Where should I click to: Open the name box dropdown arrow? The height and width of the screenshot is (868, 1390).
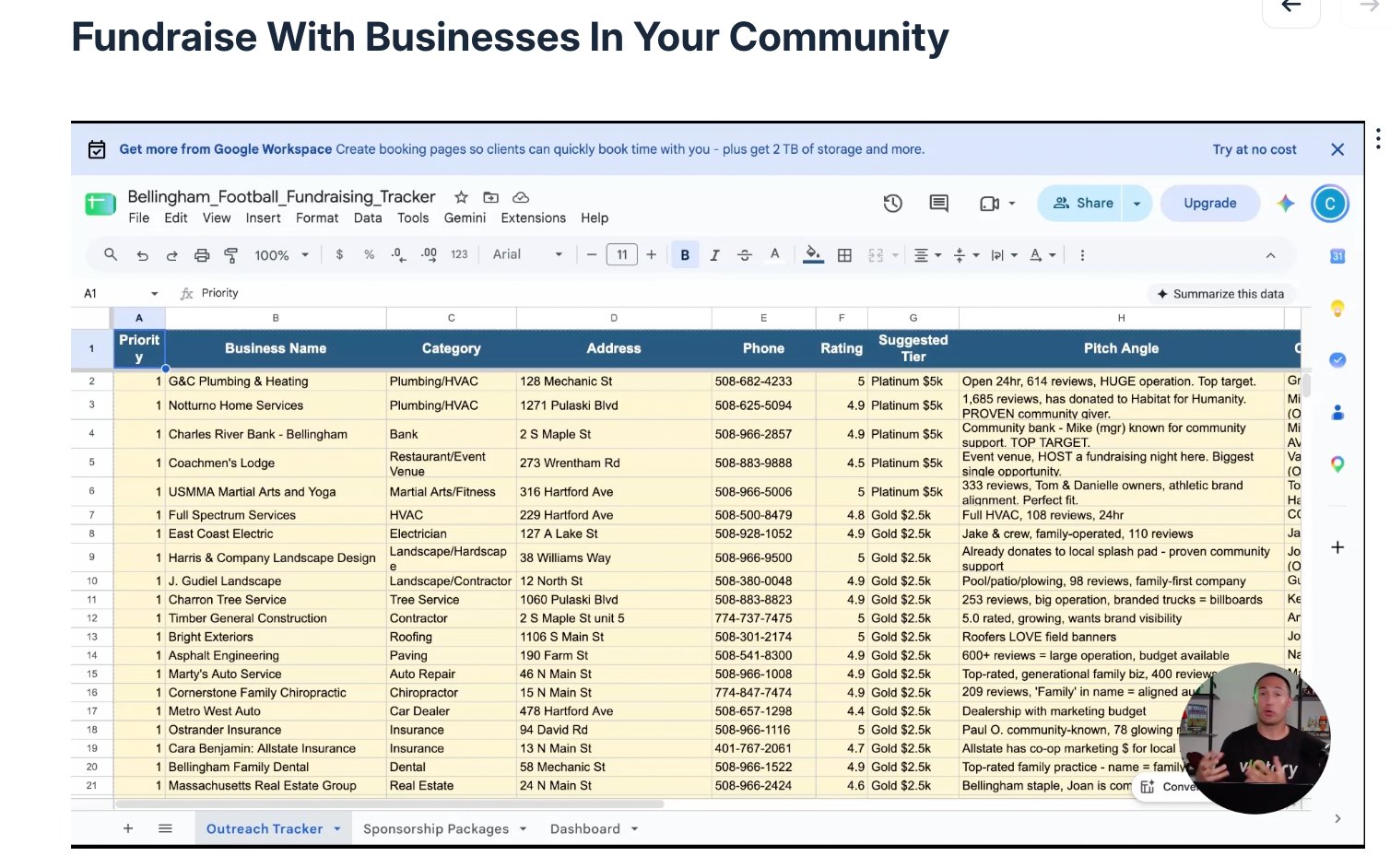tap(154, 294)
